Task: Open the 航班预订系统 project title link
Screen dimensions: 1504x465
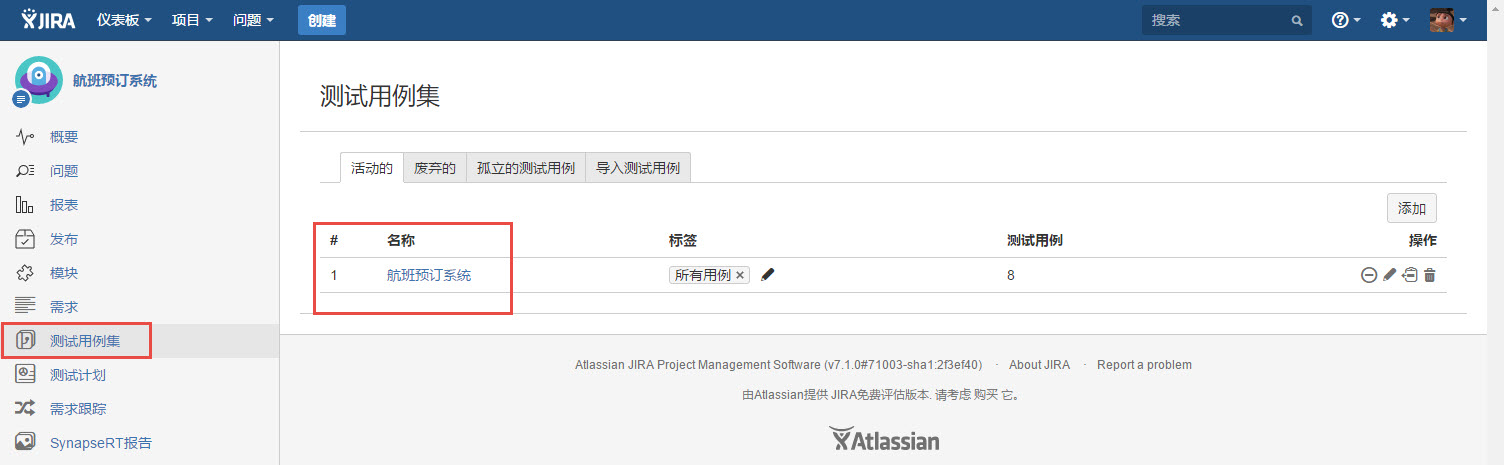Action: [115, 81]
